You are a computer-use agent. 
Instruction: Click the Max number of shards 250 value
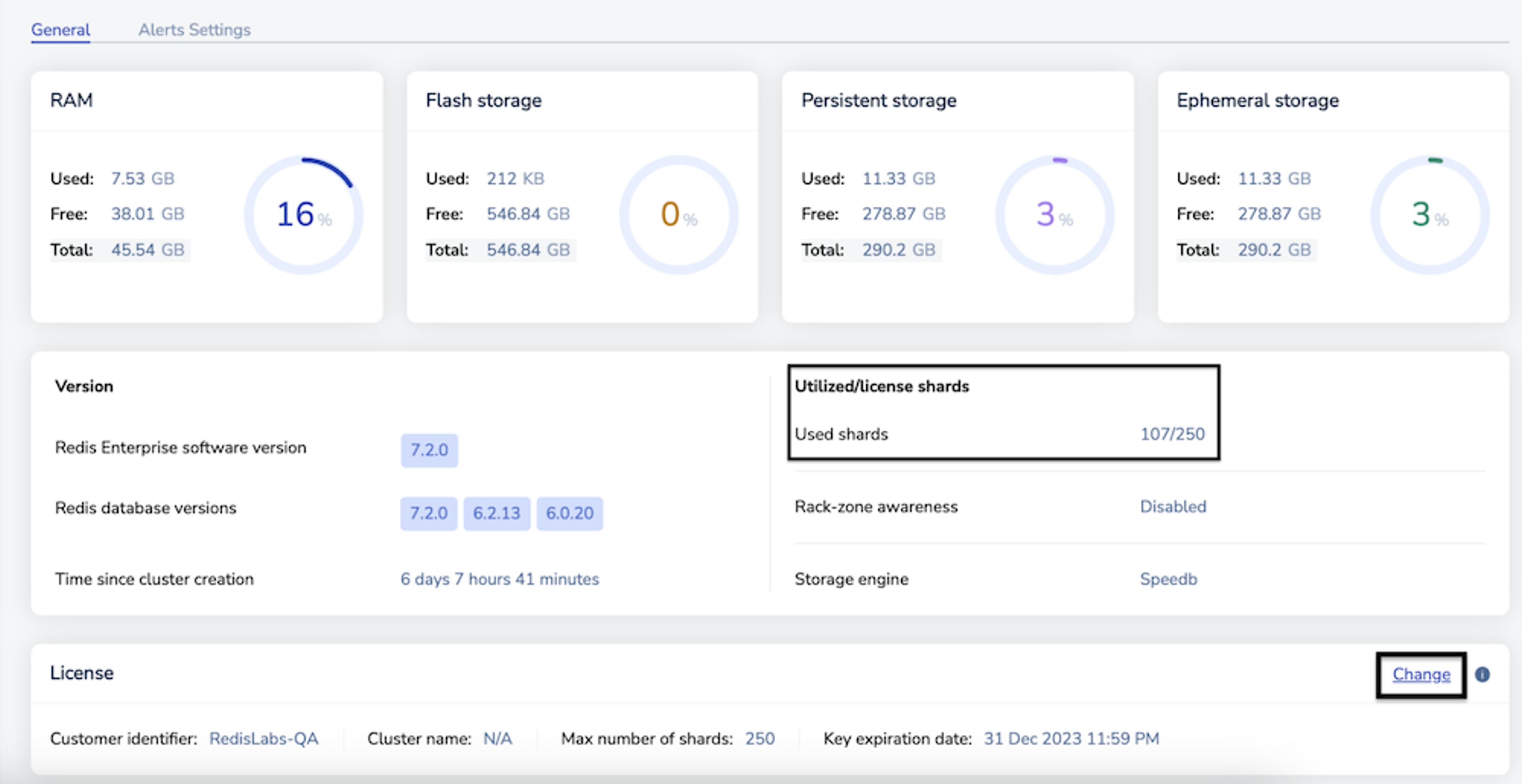coord(760,738)
